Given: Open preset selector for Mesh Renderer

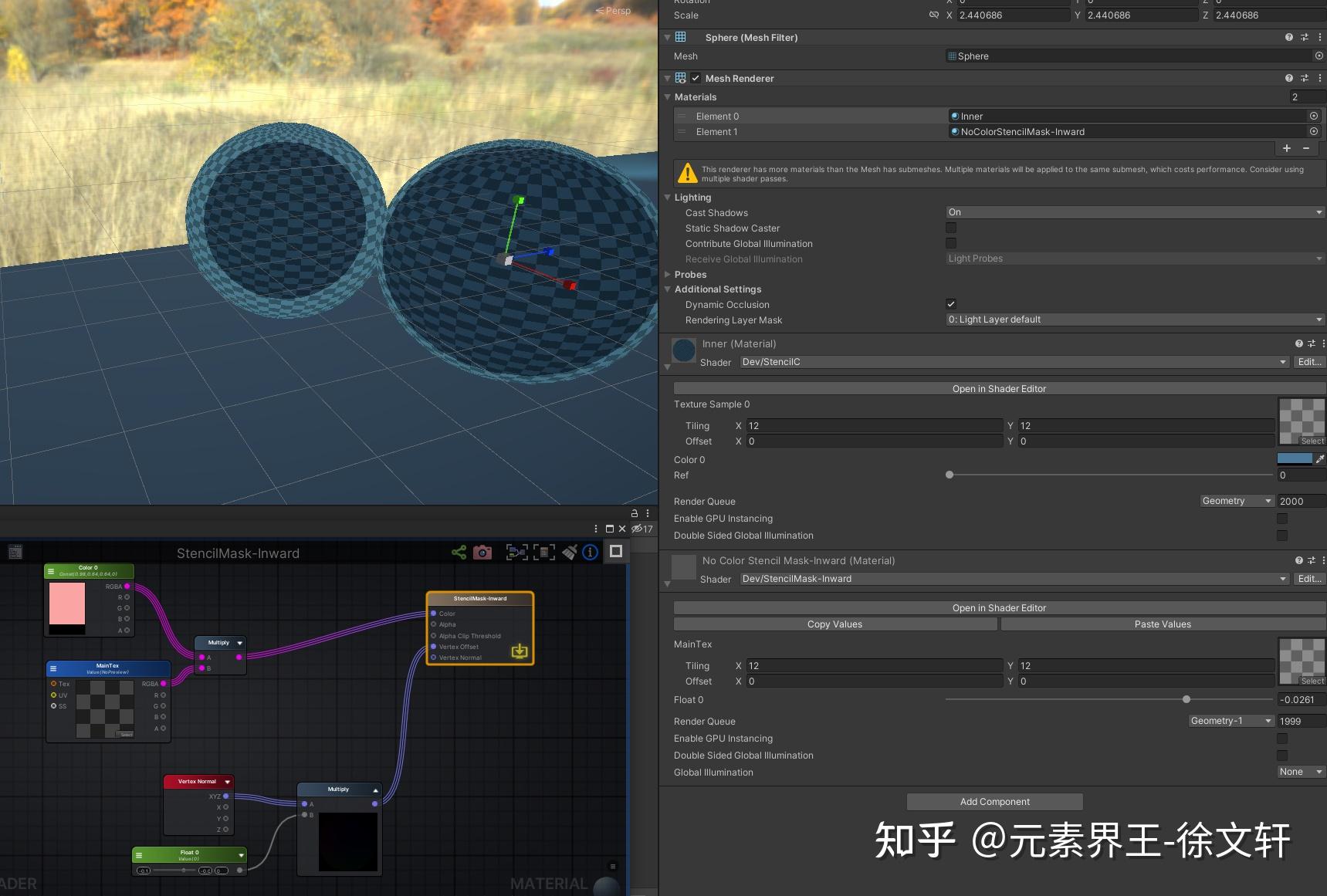Looking at the screenshot, I should [x=1305, y=78].
